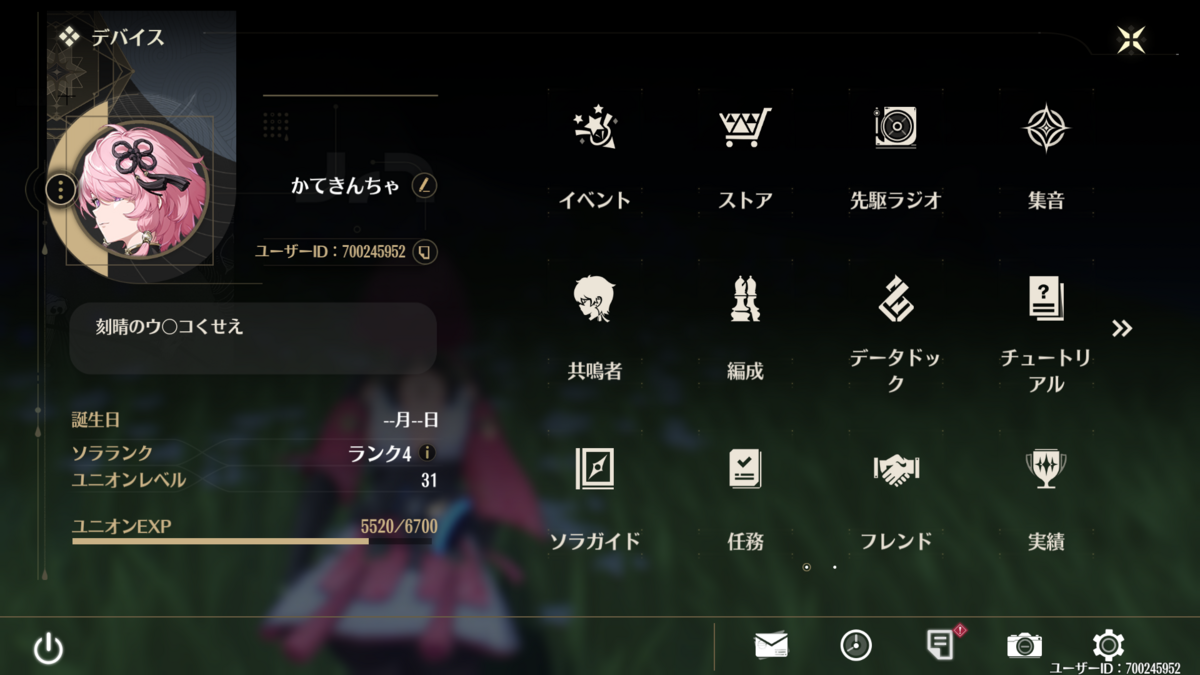This screenshot has height=675, width=1200.
Task: Open the ソラガイド compass book icon
Action: tap(595, 468)
